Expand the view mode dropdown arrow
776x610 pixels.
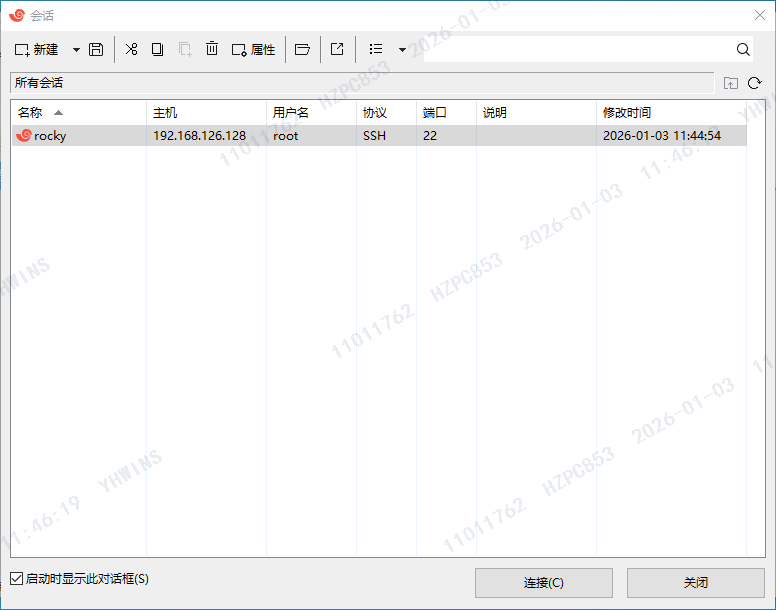click(402, 49)
